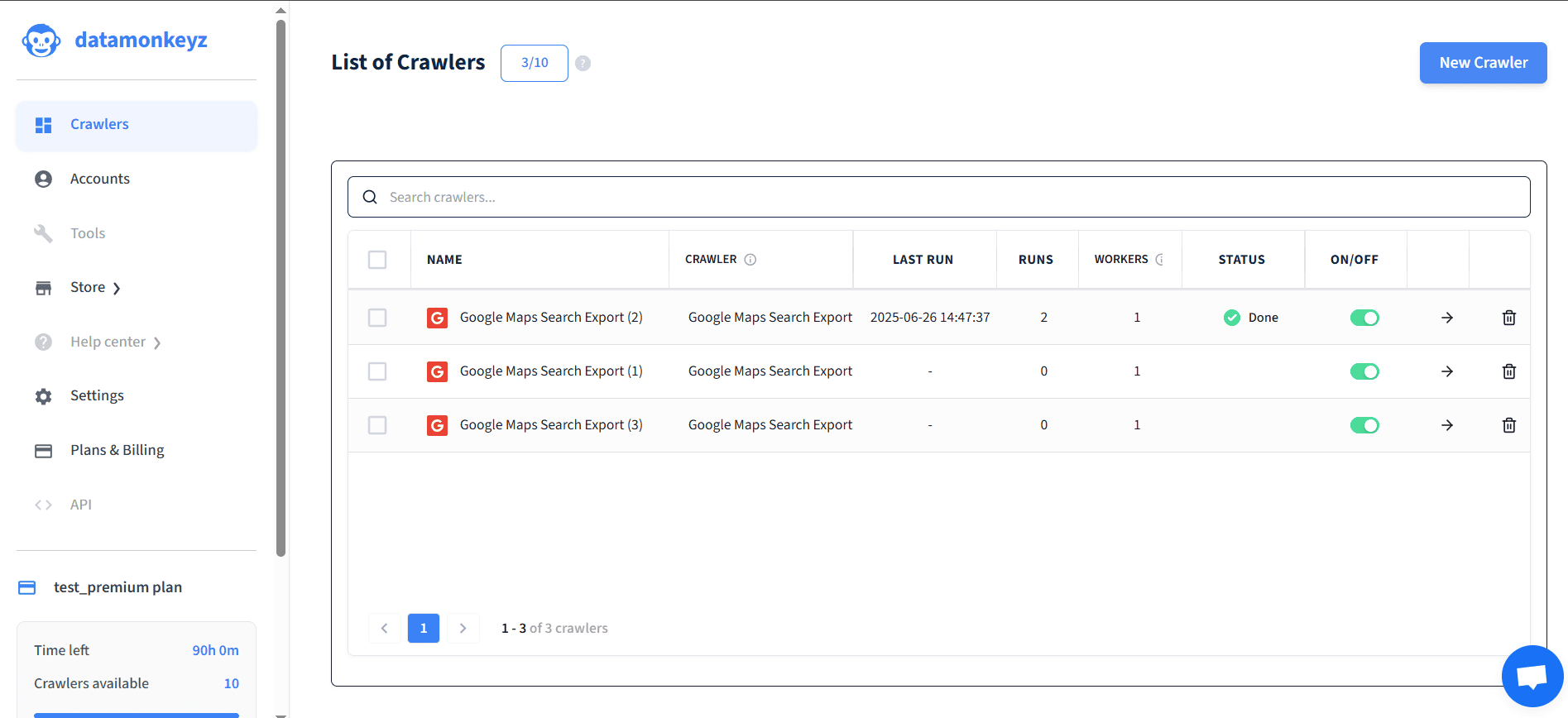Click the 3/10 crawler count badge
The image size is (1568, 718).
(535, 63)
